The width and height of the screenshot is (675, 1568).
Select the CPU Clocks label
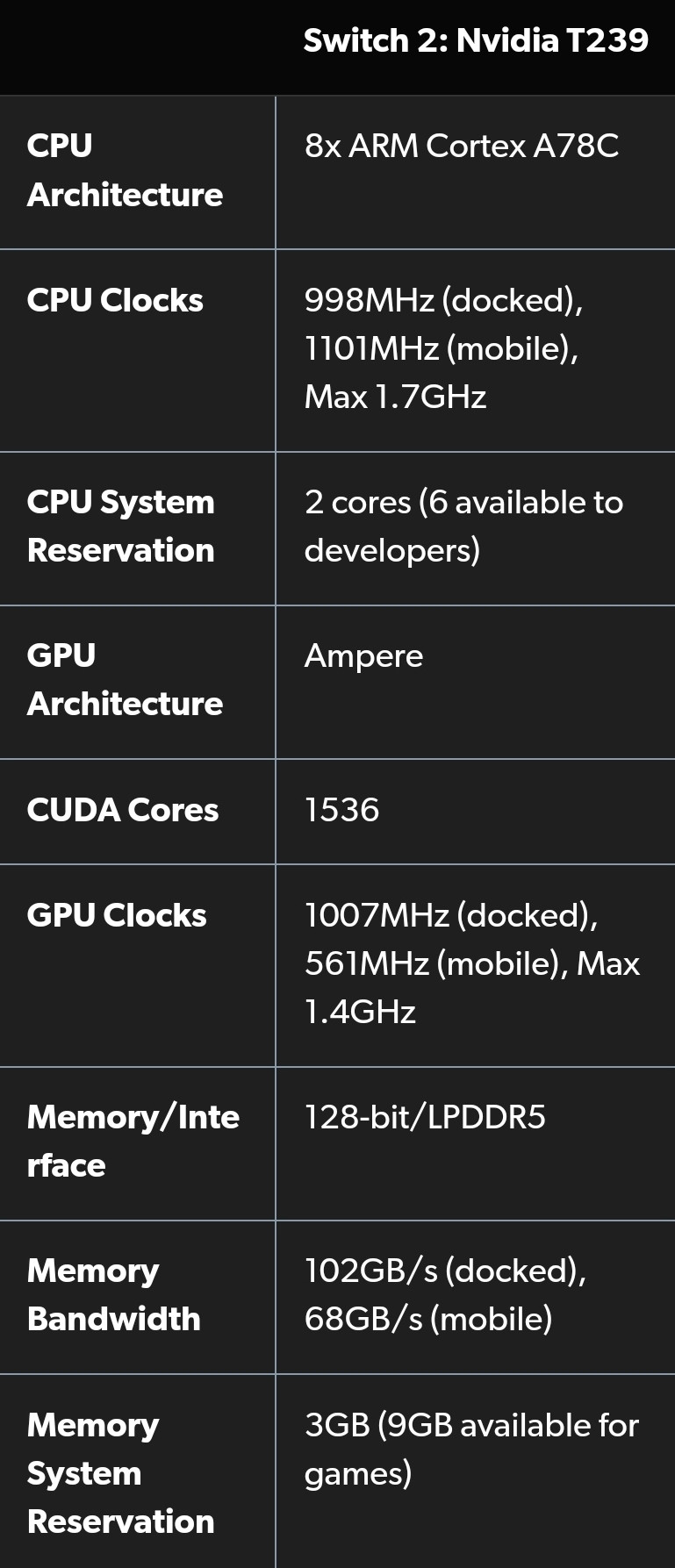tap(115, 300)
